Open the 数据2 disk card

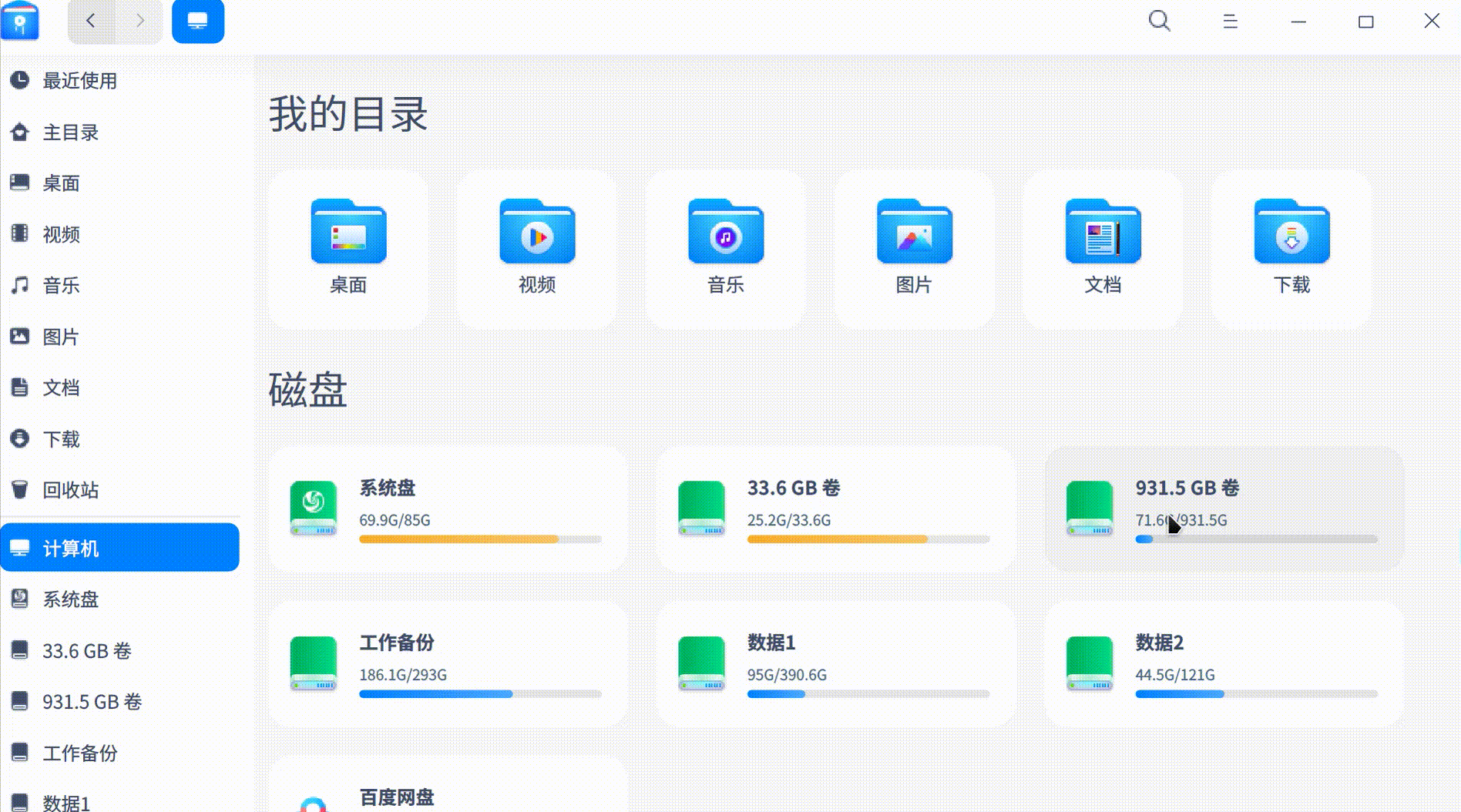coord(1223,663)
